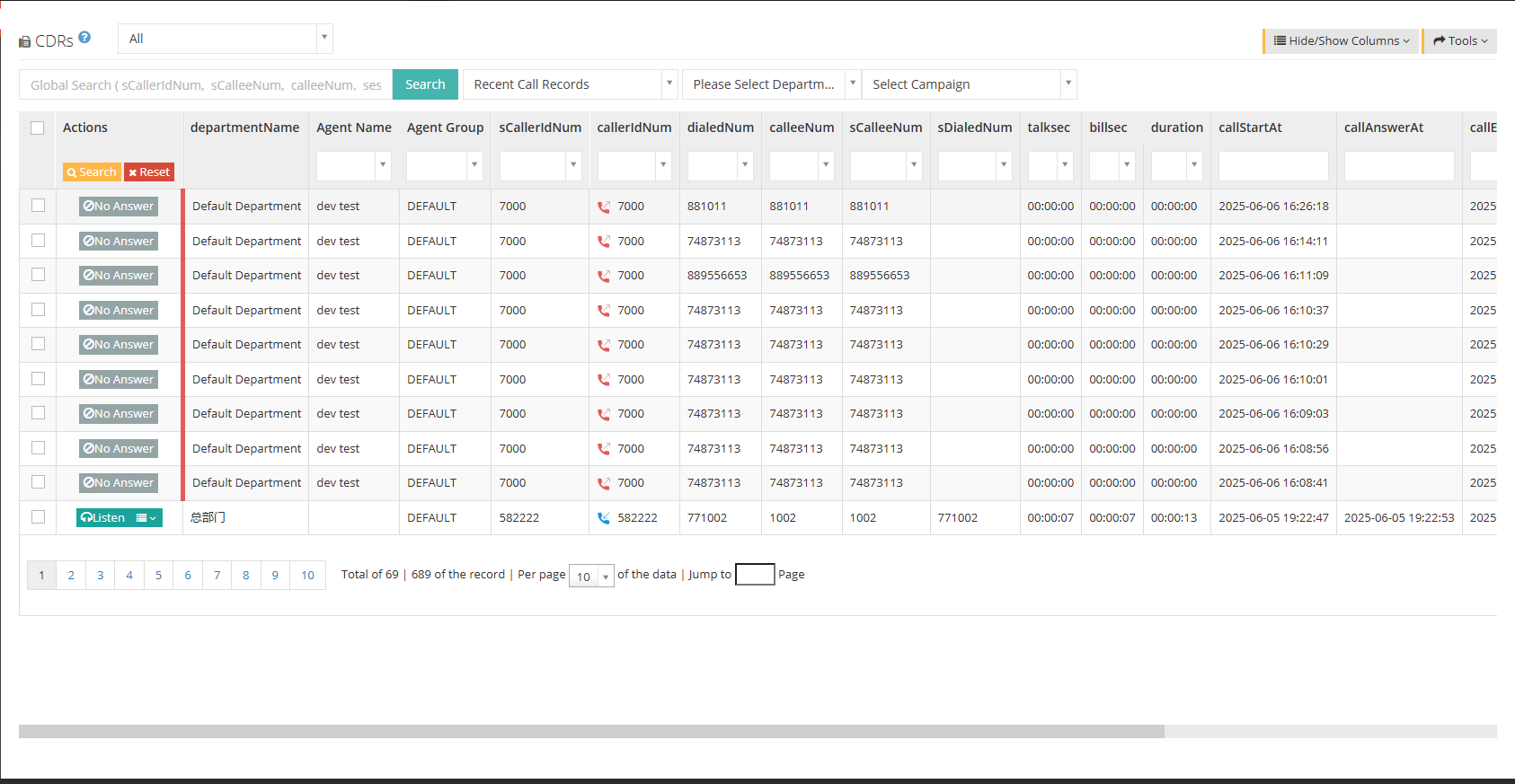Open the Select Campaign dropdown
Screen dimensions: 1515x784
point(969,84)
